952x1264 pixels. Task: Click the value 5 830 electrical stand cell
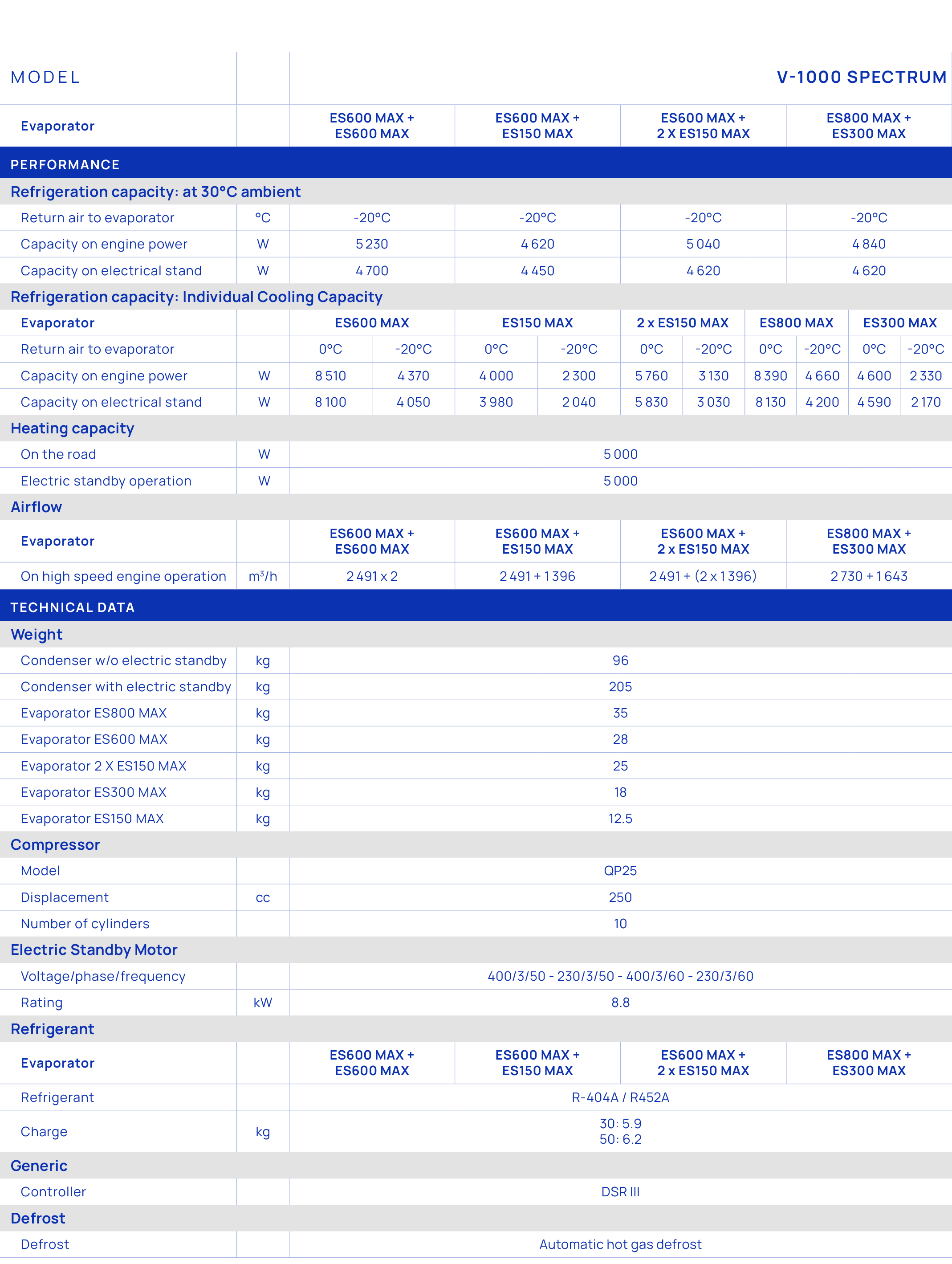tap(651, 402)
